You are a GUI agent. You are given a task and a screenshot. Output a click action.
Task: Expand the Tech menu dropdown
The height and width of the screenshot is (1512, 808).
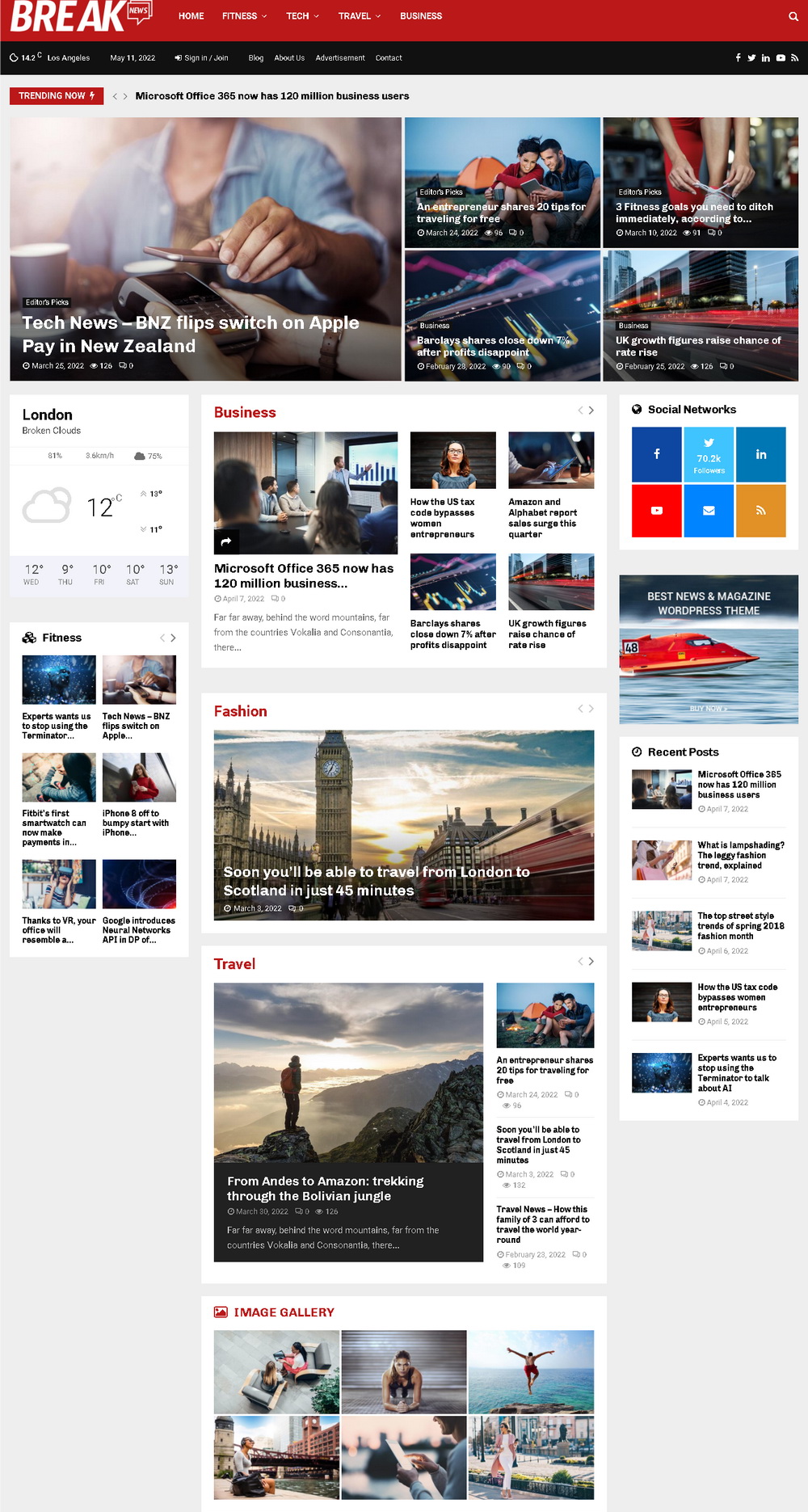302,16
